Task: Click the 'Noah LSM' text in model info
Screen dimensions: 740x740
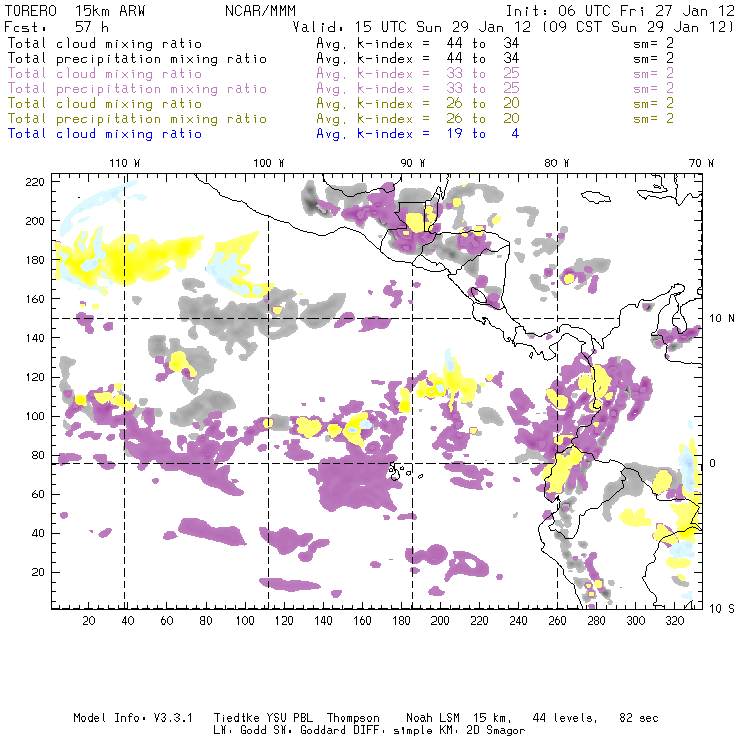Action: pos(433,718)
